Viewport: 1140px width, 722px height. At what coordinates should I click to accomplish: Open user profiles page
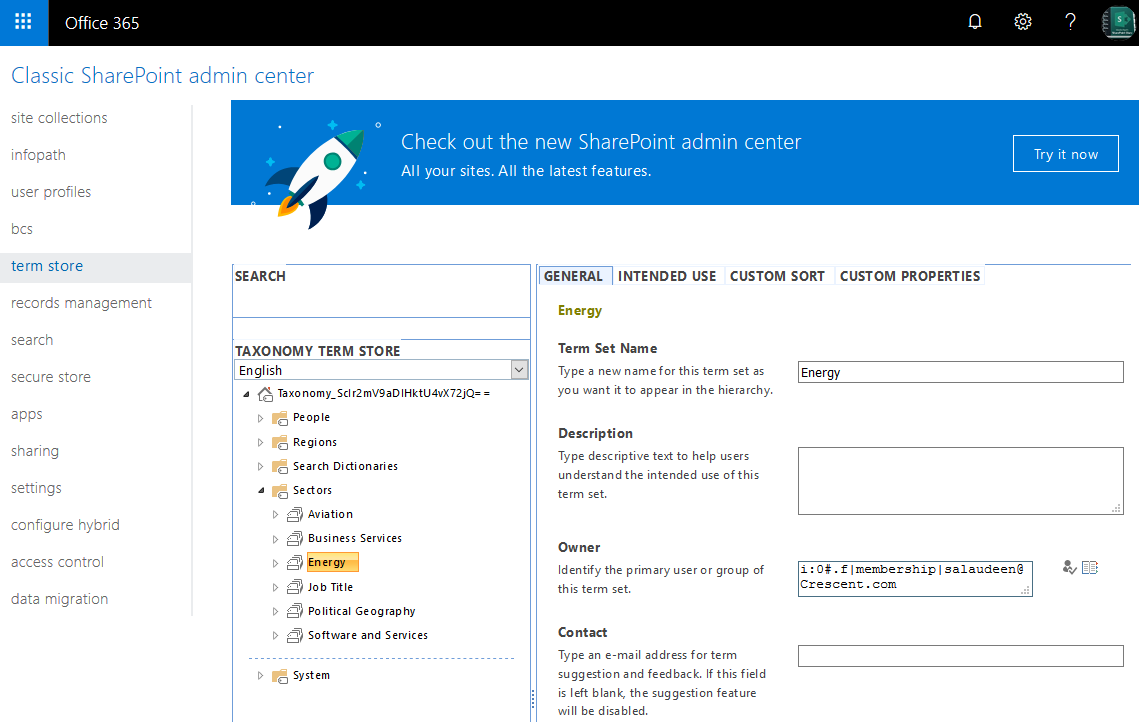[x=51, y=192]
